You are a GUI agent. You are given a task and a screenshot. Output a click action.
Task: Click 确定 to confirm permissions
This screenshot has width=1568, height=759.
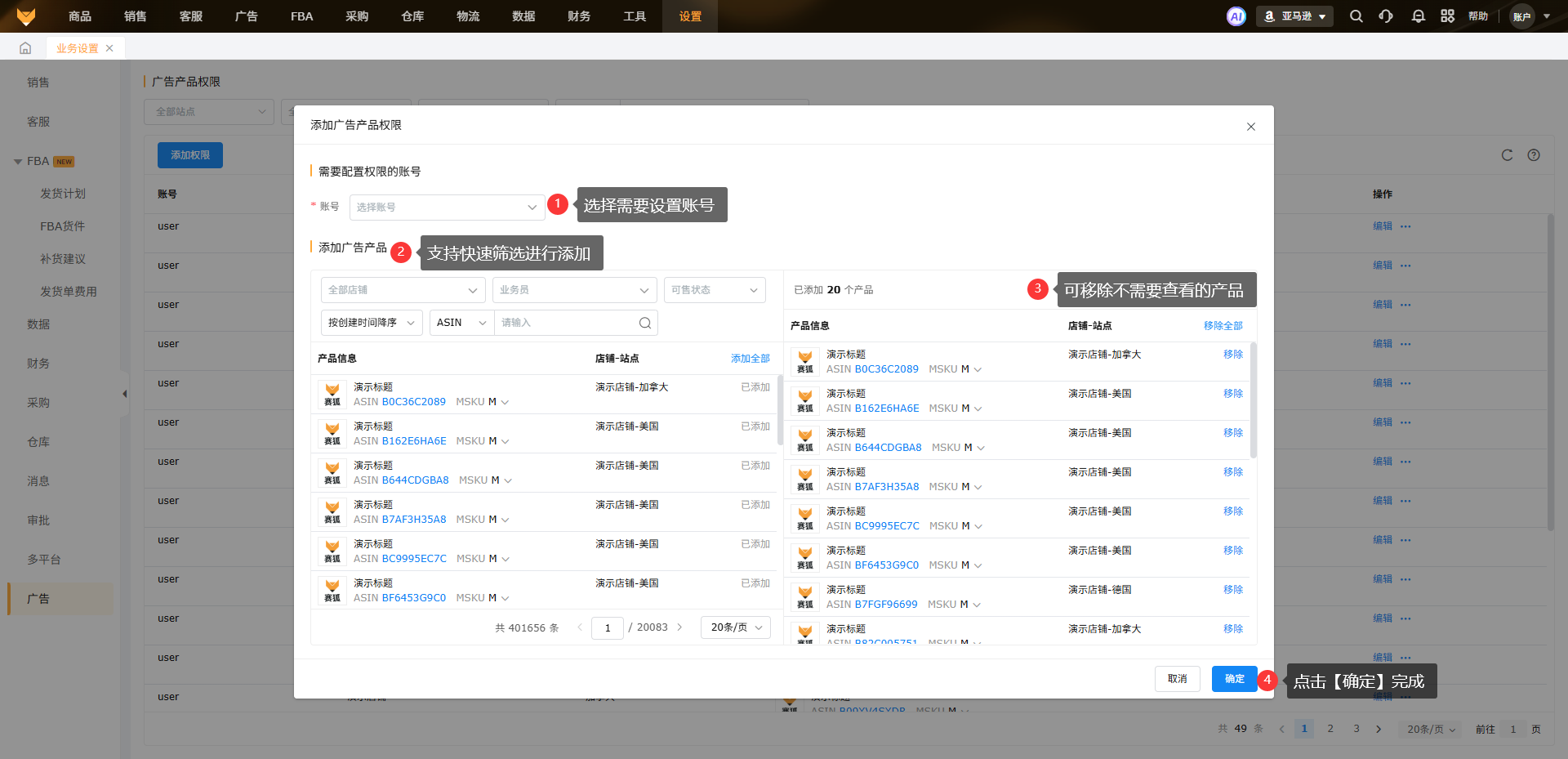point(1234,679)
